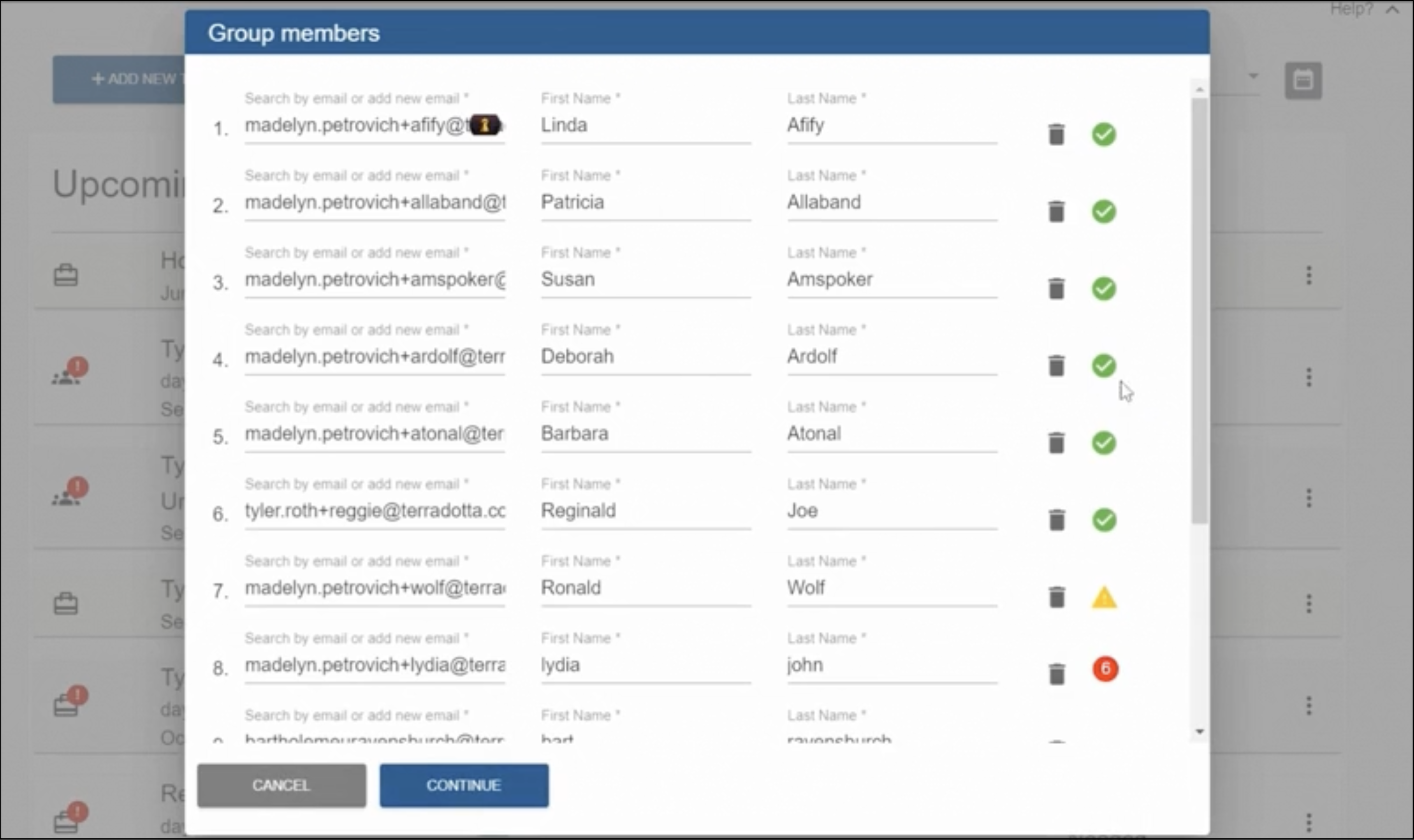1414x840 pixels.
Task: Edit Last Name field containing Allaband
Action: tap(892, 202)
